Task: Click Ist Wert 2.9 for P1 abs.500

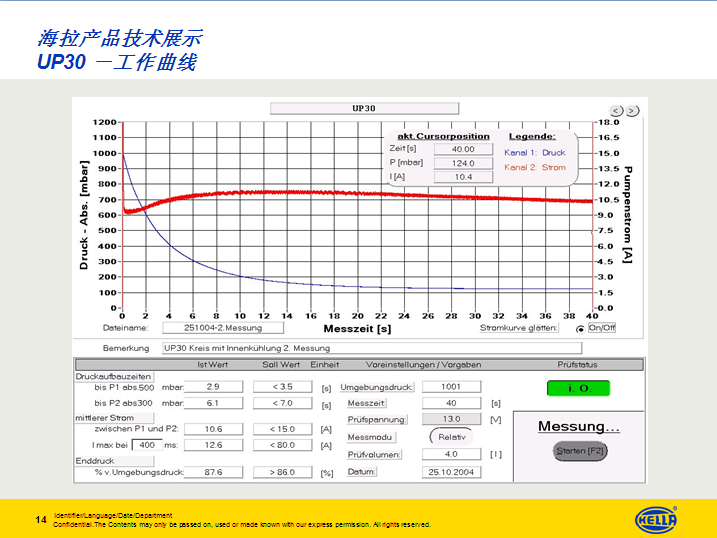Action: pyautogui.click(x=213, y=387)
